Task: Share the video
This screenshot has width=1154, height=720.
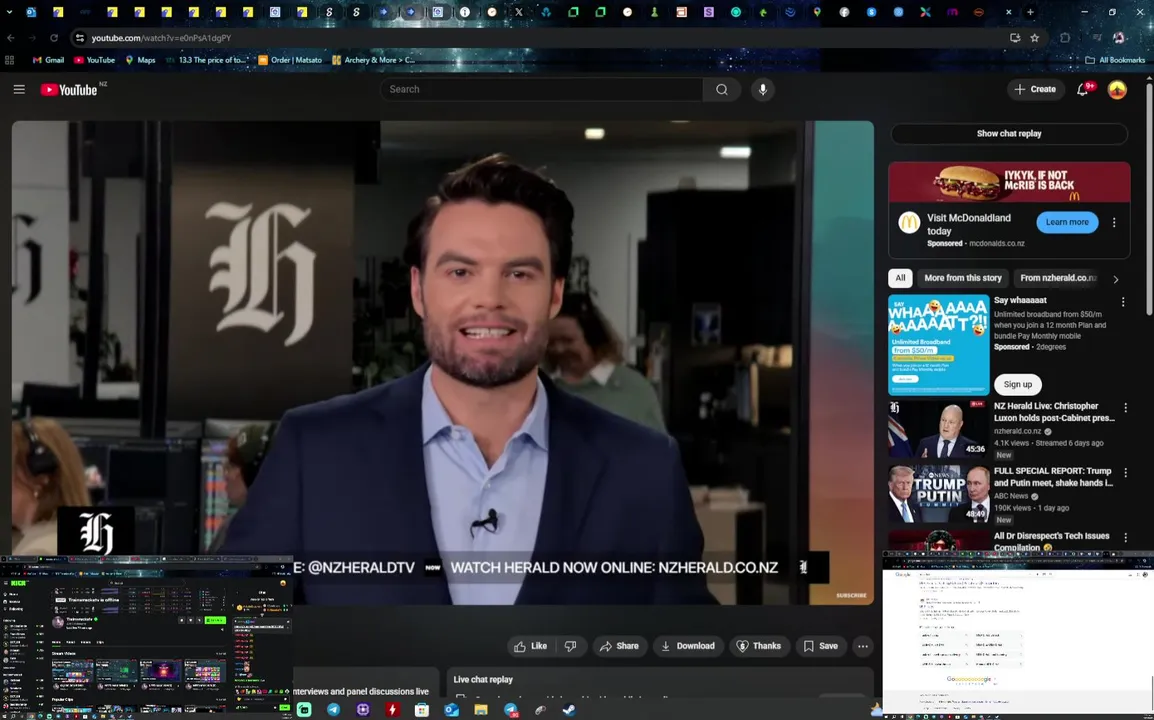Action: tap(619, 646)
